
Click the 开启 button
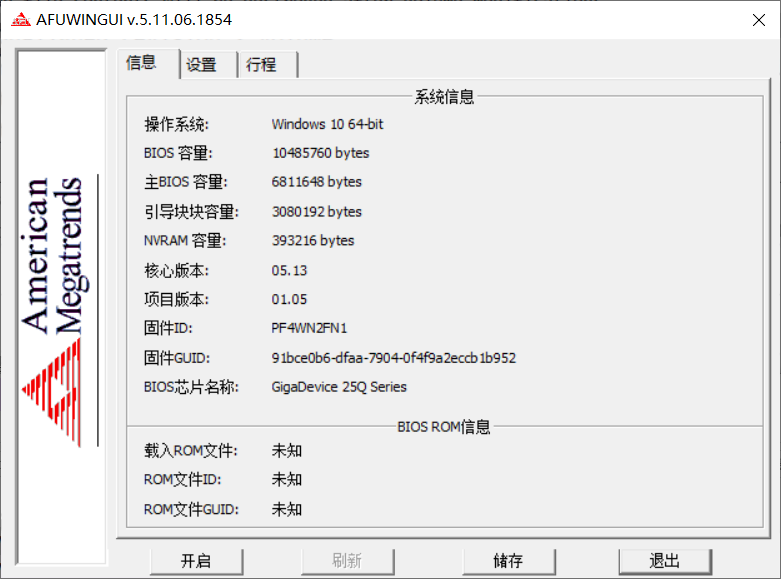(x=196, y=561)
